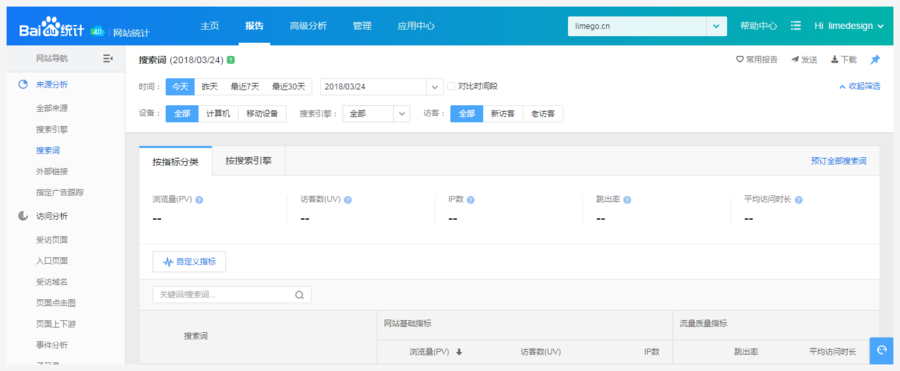900x371 pixels.
Task: Add to 常用报告 favorites
Action: click(x=757, y=59)
